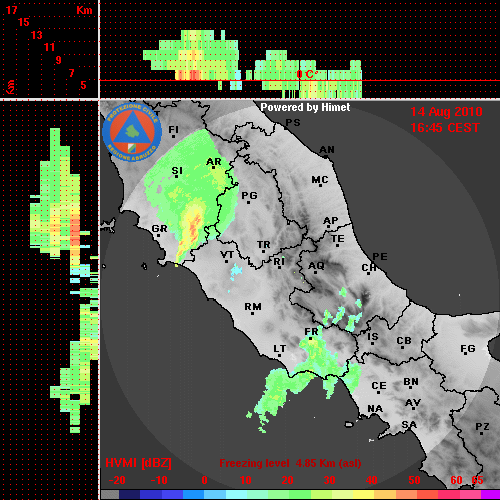Click the 65 value on dBZ scale
The width and height of the screenshot is (500, 500).
coord(477,480)
